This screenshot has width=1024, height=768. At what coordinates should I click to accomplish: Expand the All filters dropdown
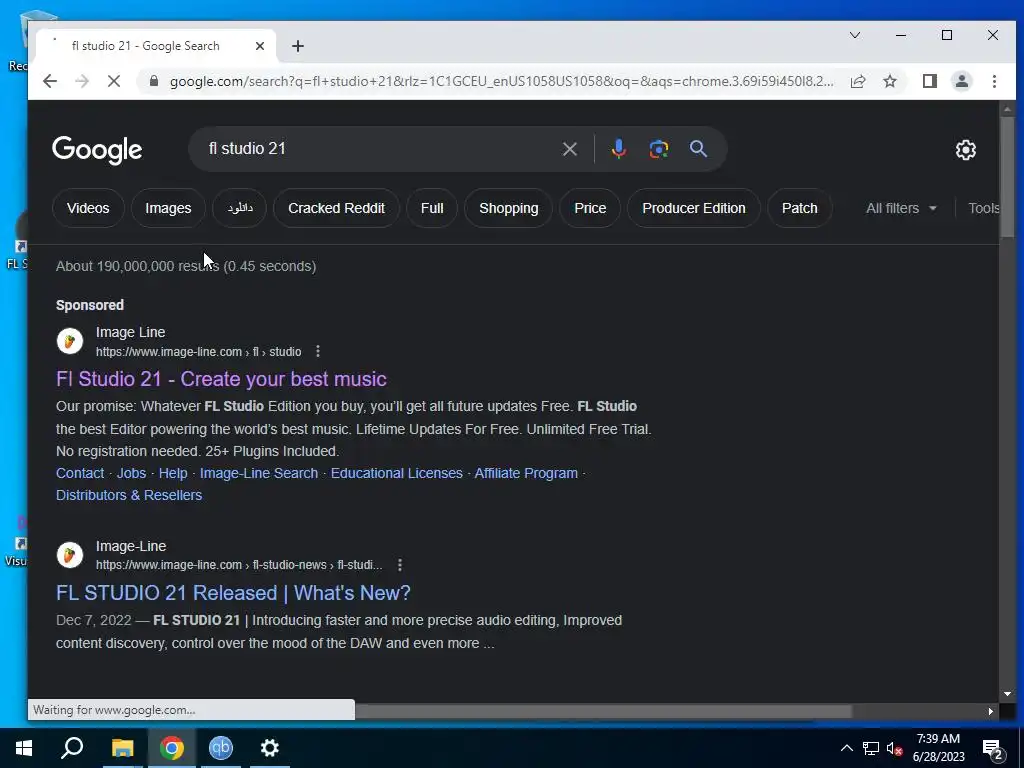(901, 208)
